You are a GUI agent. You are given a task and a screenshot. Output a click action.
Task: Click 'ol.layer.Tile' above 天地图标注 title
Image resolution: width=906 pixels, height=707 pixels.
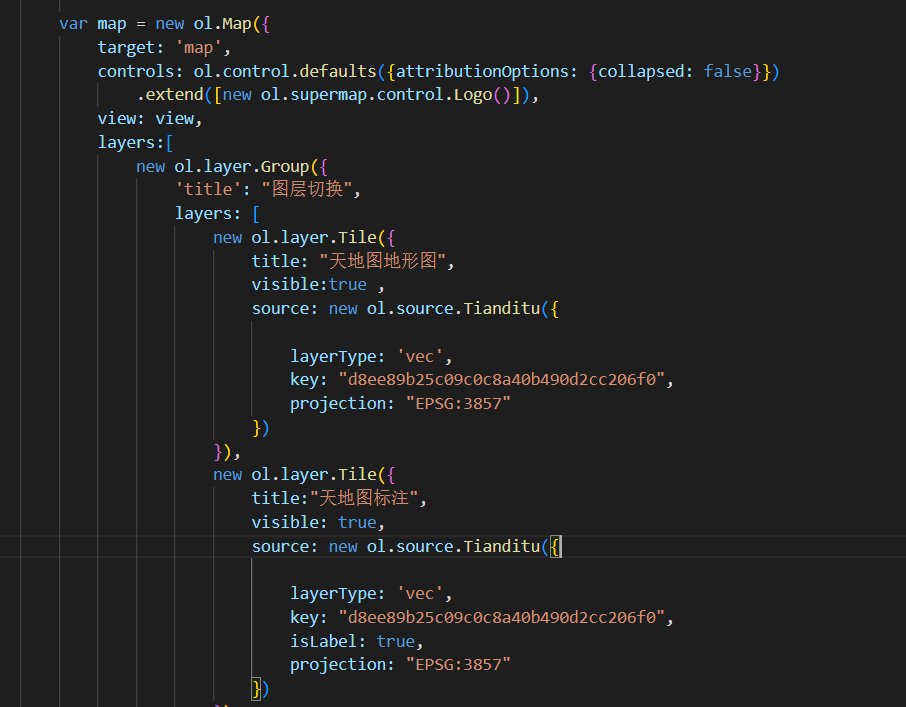point(314,474)
